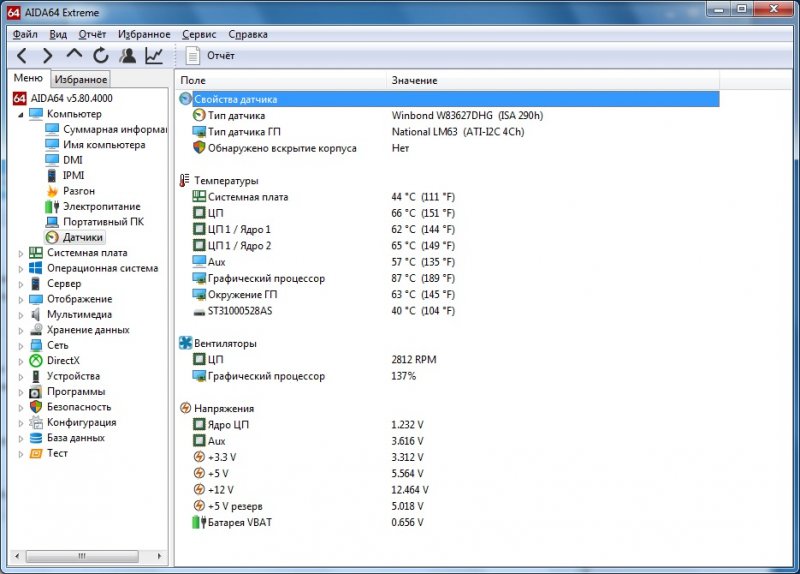Open the graph chart toolbar icon
This screenshot has width=800, height=574.
(154, 56)
